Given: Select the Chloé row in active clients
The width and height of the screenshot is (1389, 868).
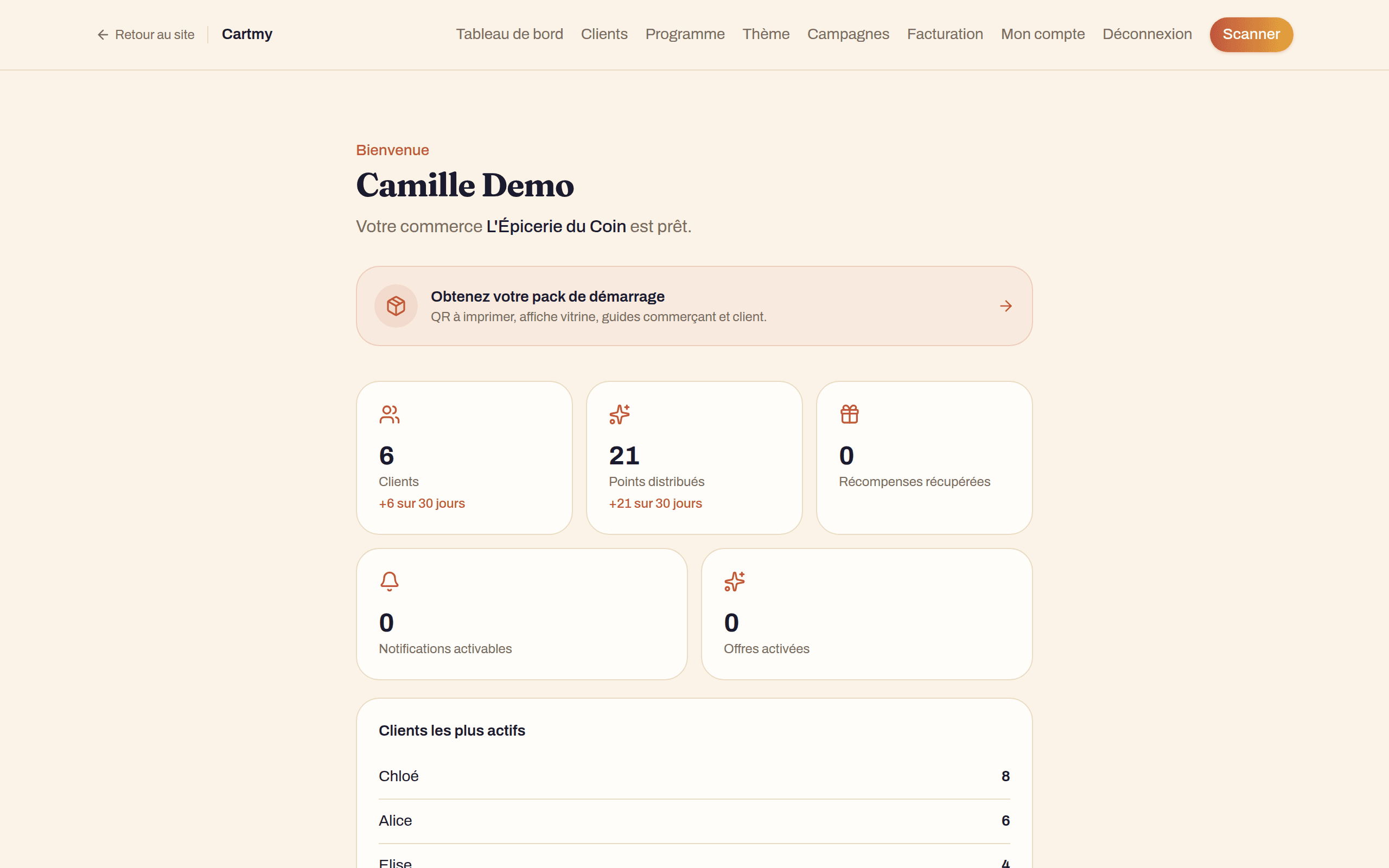Looking at the screenshot, I should (694, 776).
